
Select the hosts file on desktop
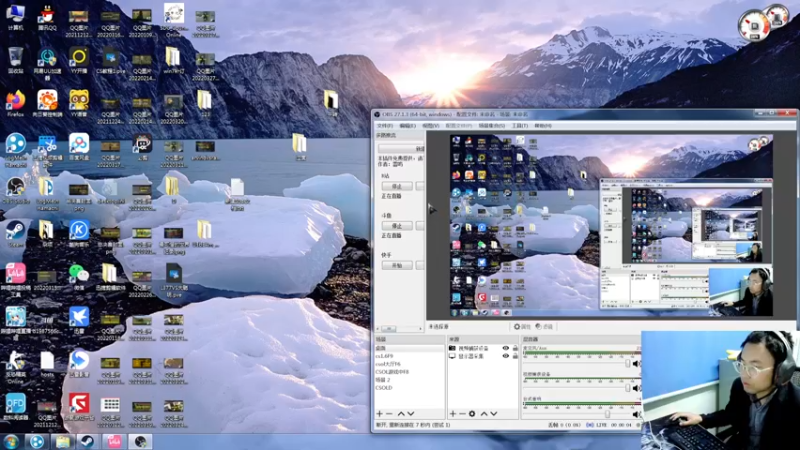pos(47,364)
